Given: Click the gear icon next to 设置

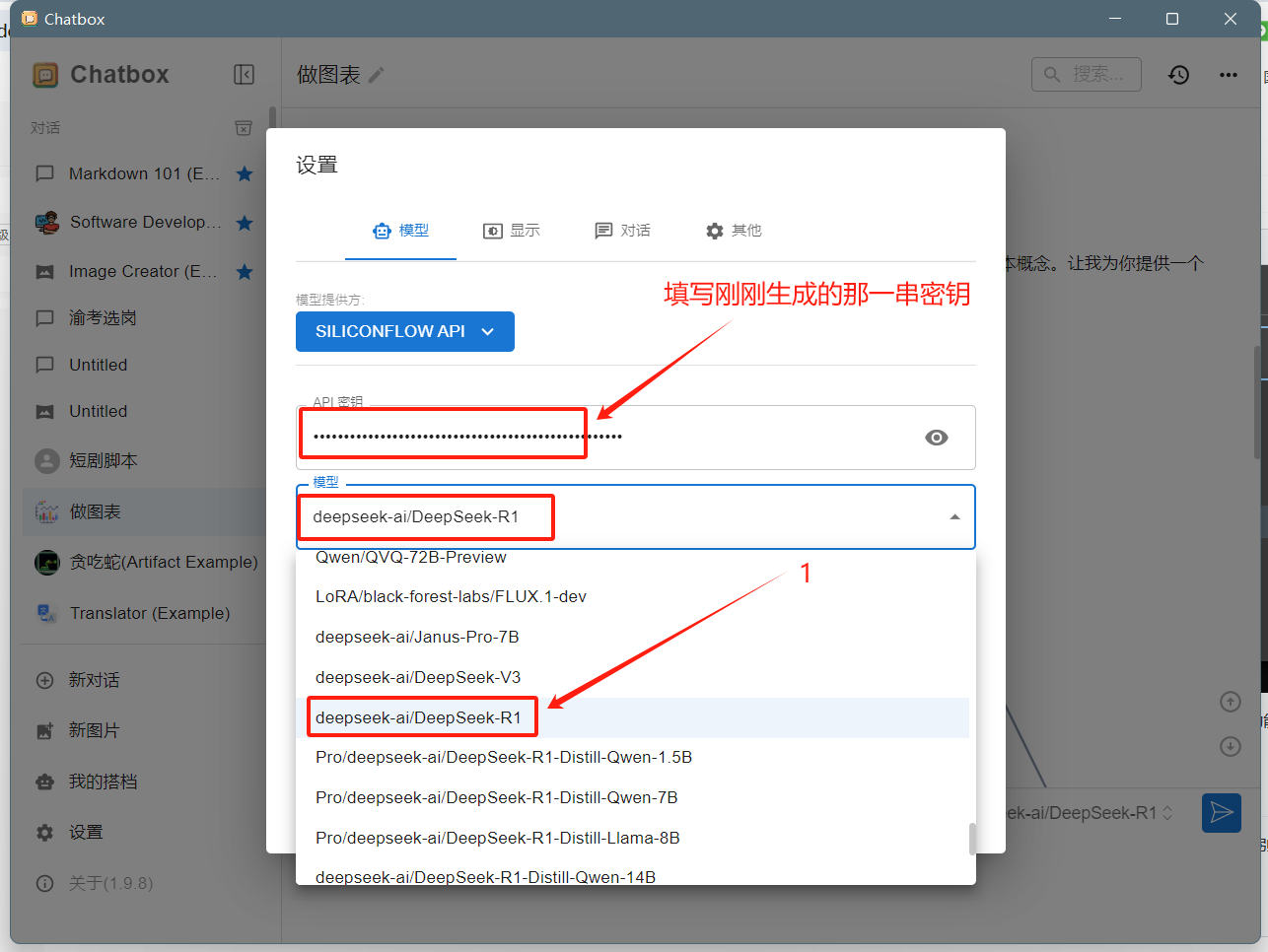Looking at the screenshot, I should [44, 833].
